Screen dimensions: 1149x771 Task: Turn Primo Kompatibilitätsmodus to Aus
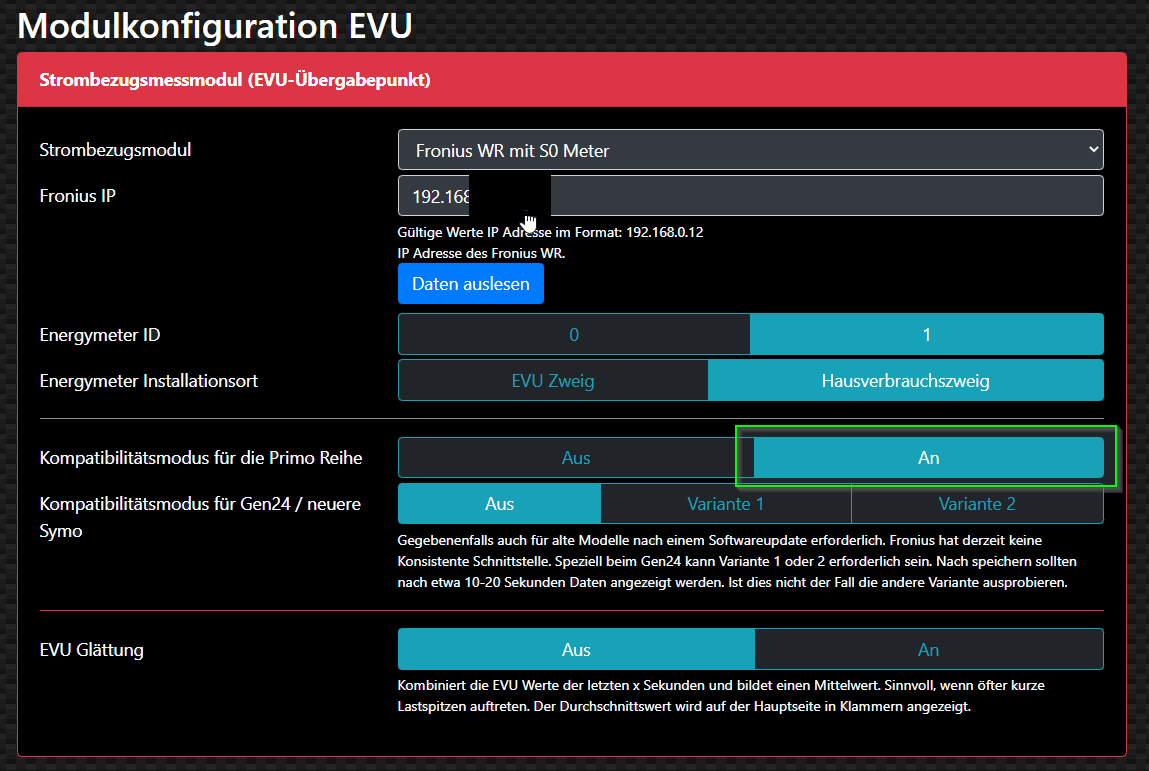click(576, 458)
